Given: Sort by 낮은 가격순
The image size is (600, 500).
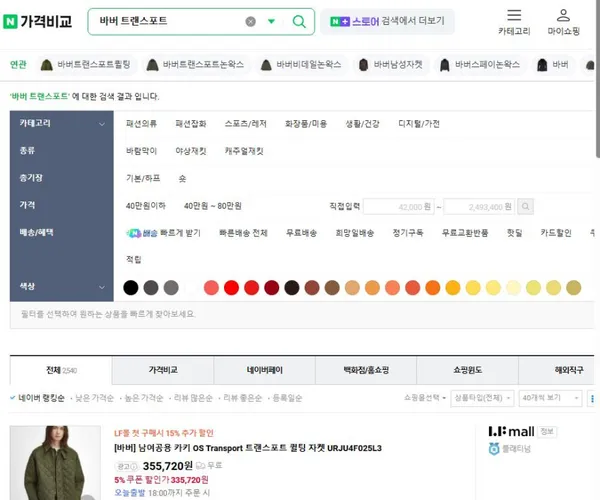Looking at the screenshot, I should [94, 398].
